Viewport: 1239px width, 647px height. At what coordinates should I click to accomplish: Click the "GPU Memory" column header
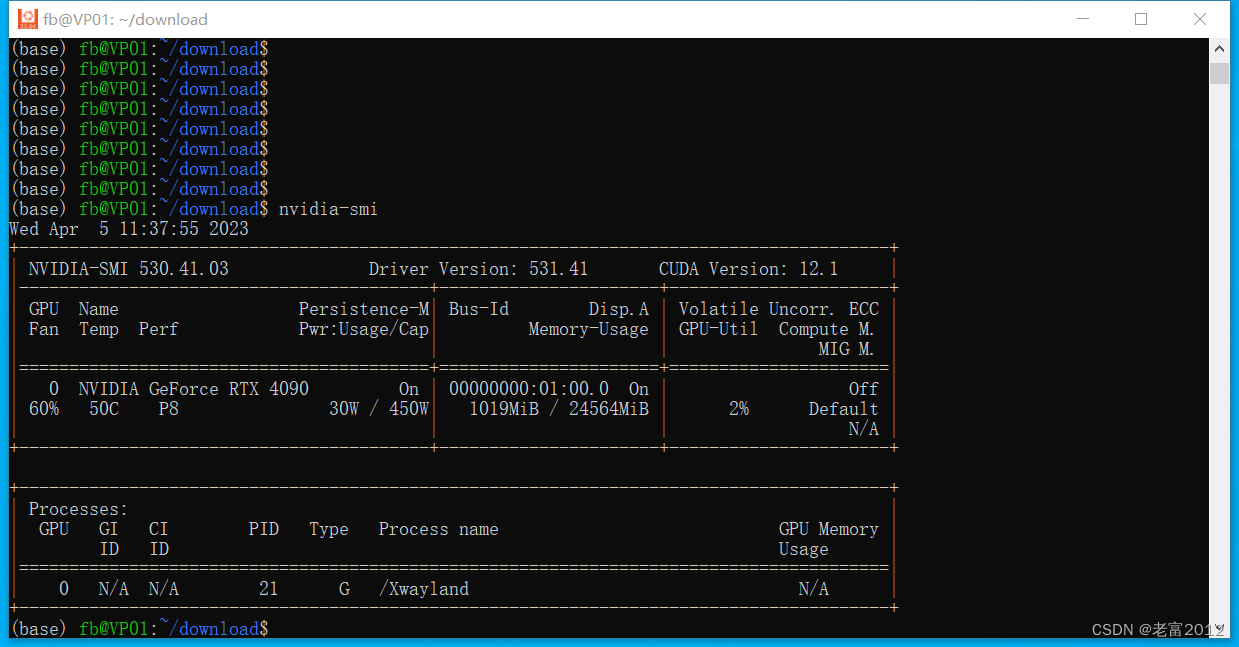829,529
